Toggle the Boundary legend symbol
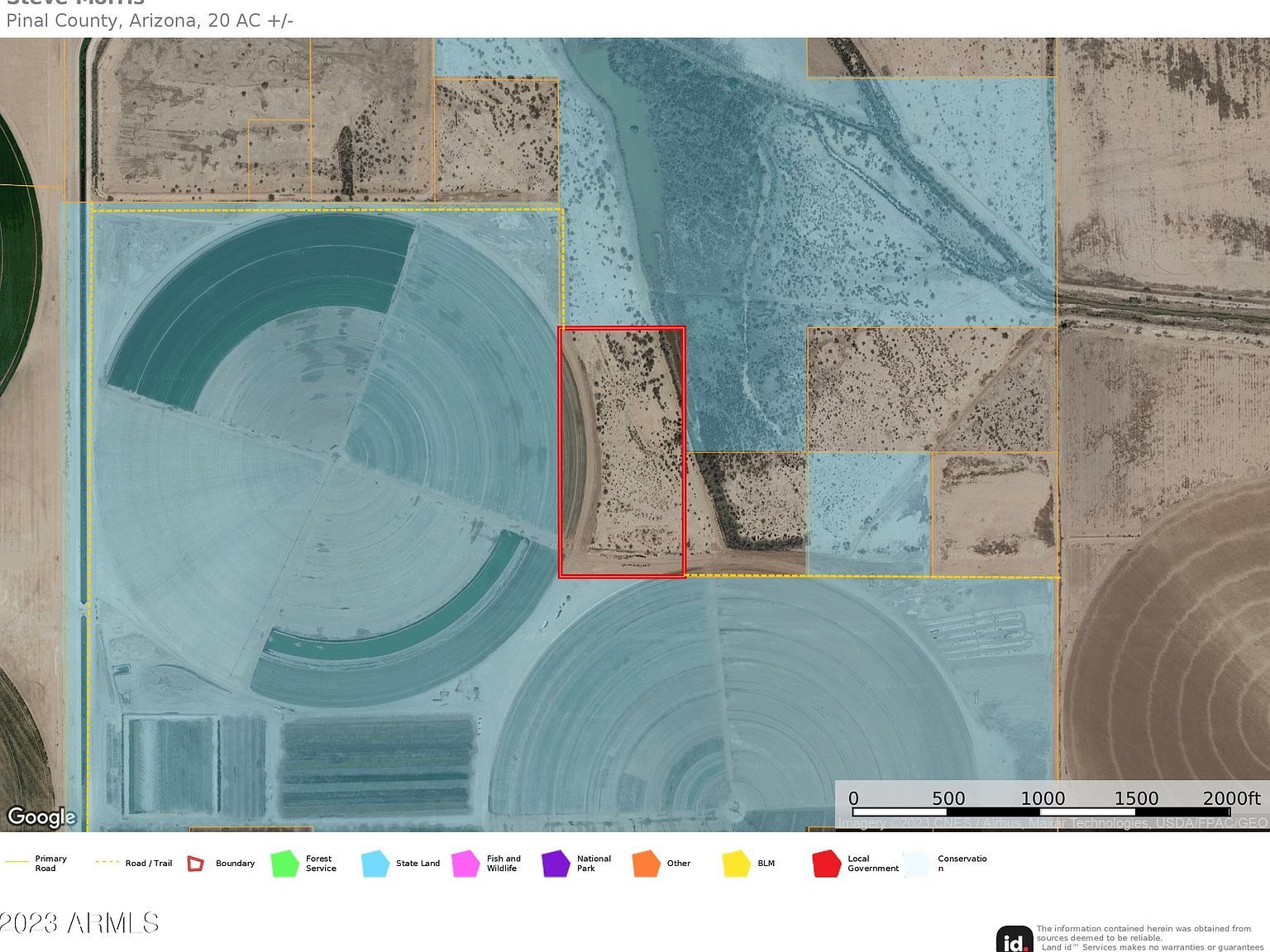The height and width of the screenshot is (952, 1270). (x=196, y=863)
